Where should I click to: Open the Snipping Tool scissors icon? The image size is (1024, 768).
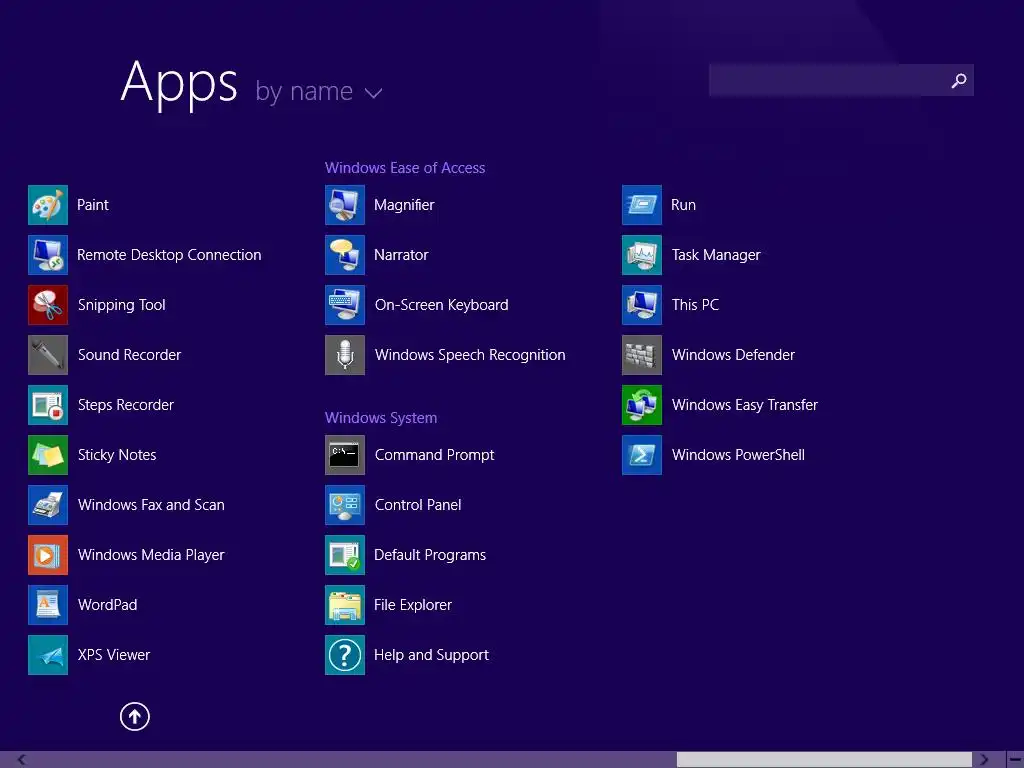48,305
